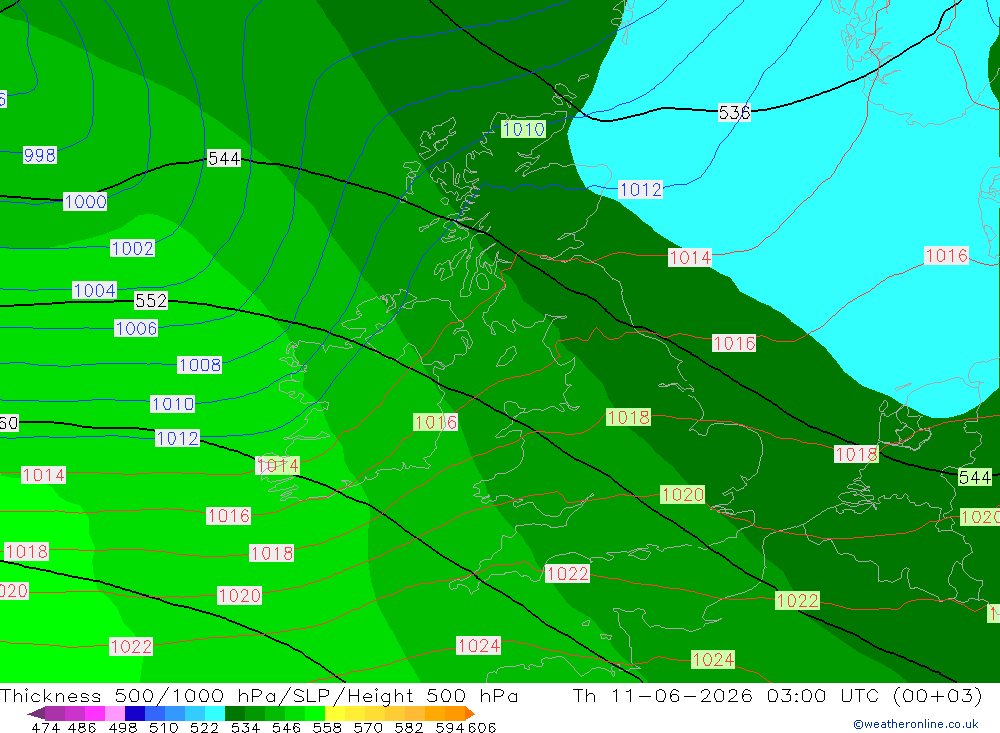This screenshot has height=733, width=1000.
Task: Click the 1024 label with green background
Action: click(x=713, y=660)
